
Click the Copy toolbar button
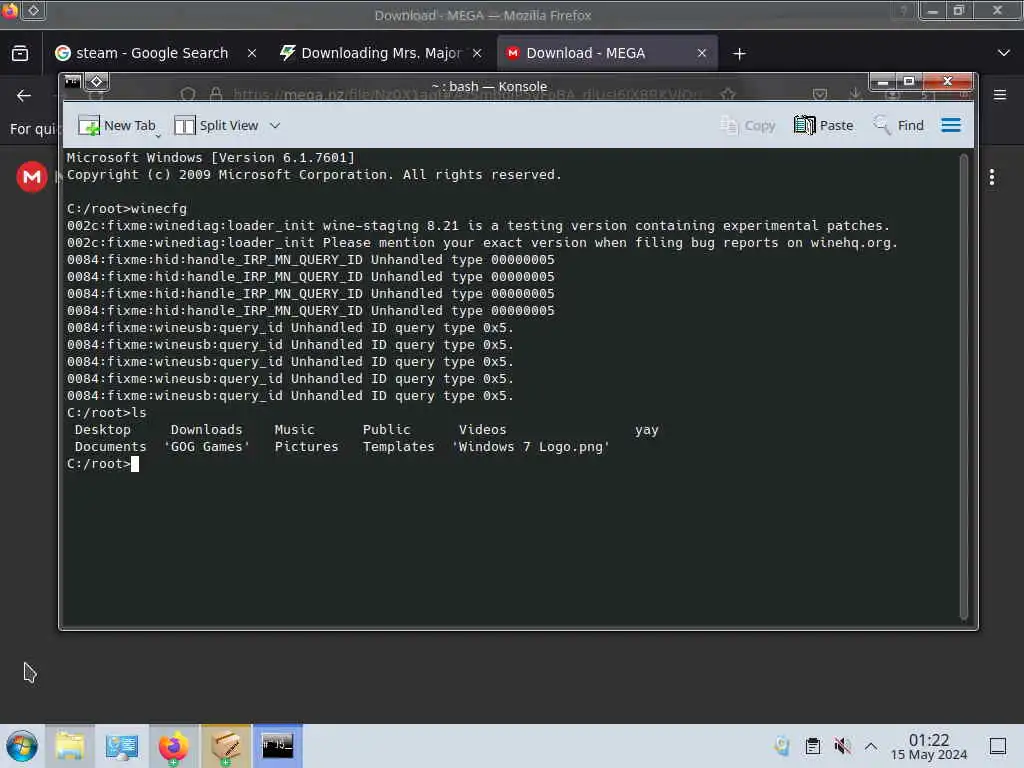click(x=748, y=125)
